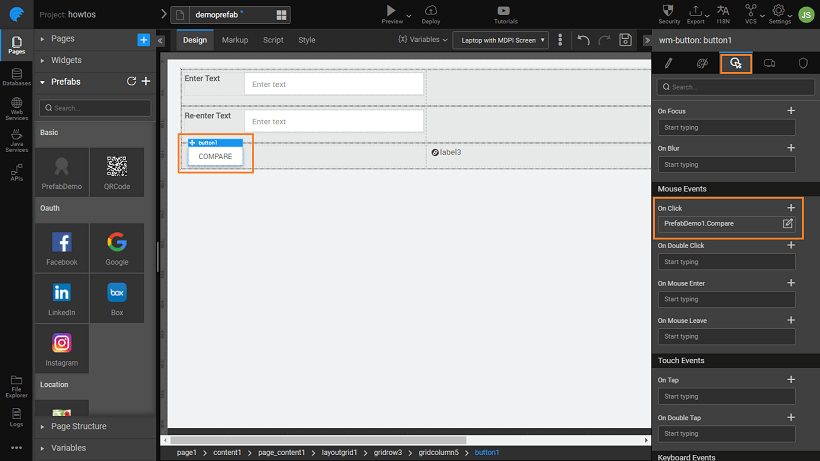820x461 pixels.
Task: Open the Device settings tab icon
Action: [x=769, y=63]
